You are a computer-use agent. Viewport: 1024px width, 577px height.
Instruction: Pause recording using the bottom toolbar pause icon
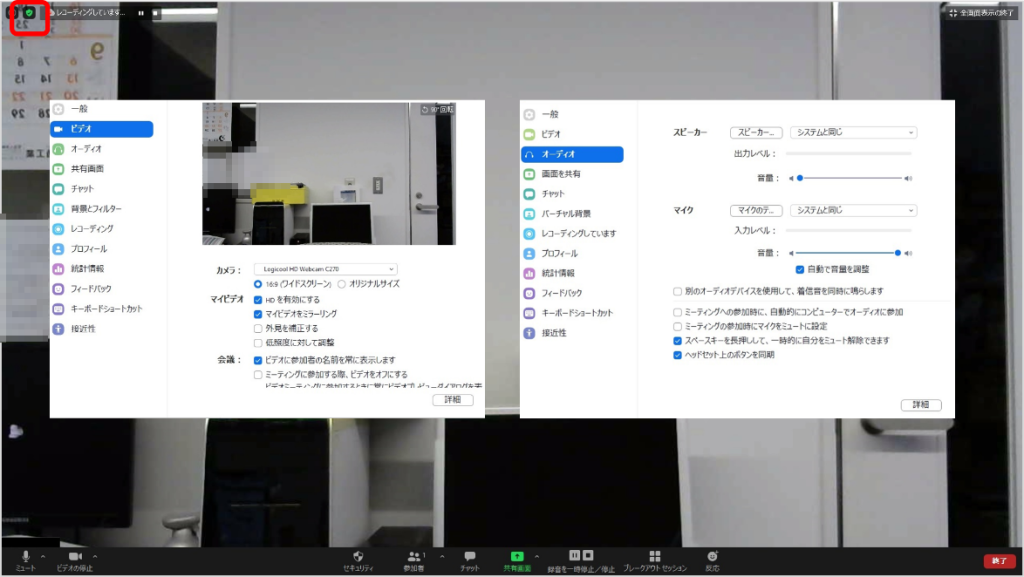(574, 555)
